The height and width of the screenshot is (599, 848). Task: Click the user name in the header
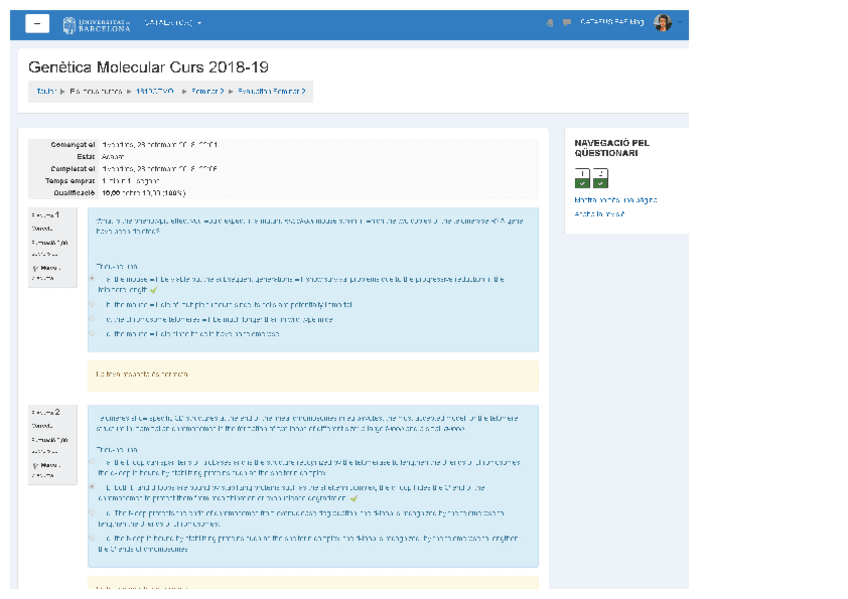click(x=612, y=22)
